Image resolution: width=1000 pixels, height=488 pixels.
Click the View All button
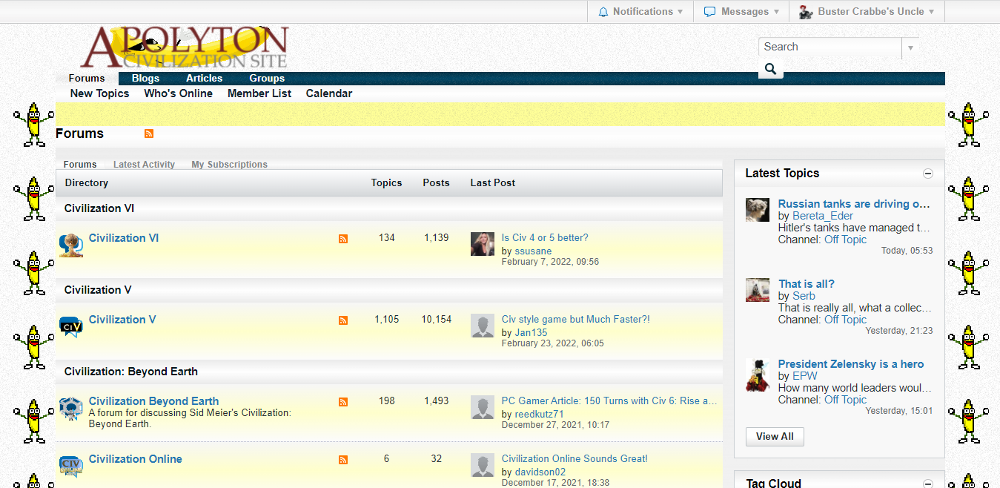tap(775, 437)
